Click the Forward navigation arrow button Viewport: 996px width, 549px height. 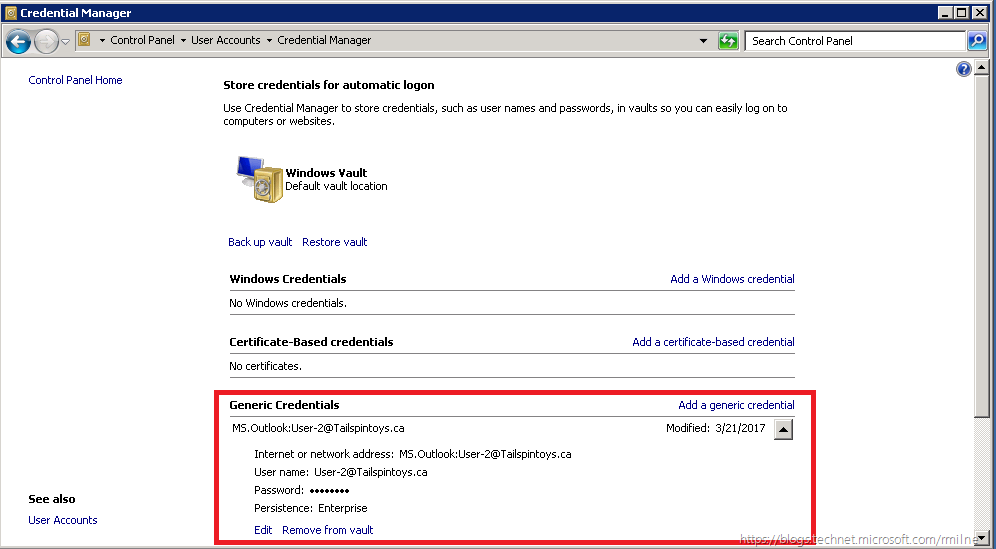click(x=46, y=41)
